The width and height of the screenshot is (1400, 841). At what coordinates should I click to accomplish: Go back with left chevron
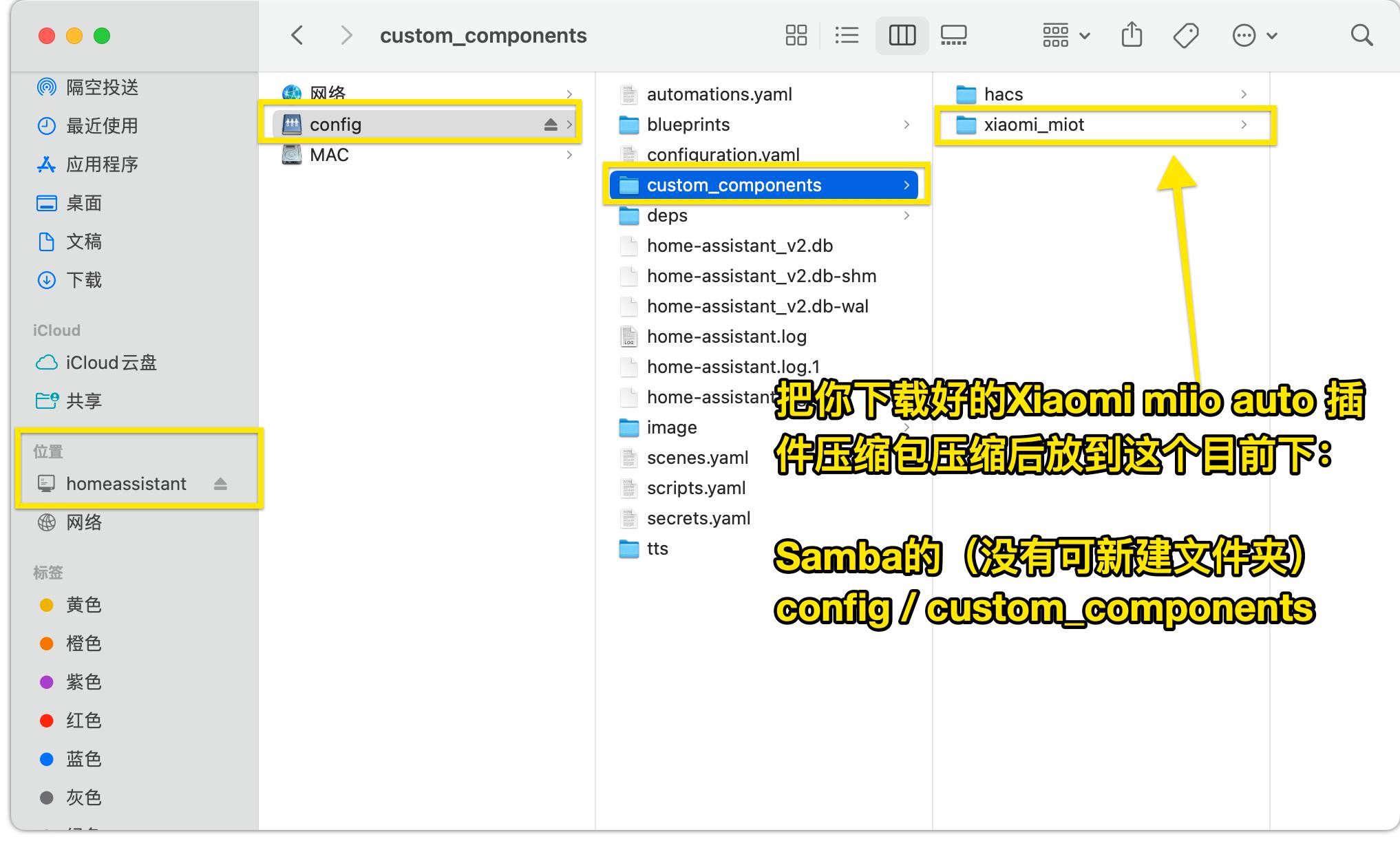297,35
